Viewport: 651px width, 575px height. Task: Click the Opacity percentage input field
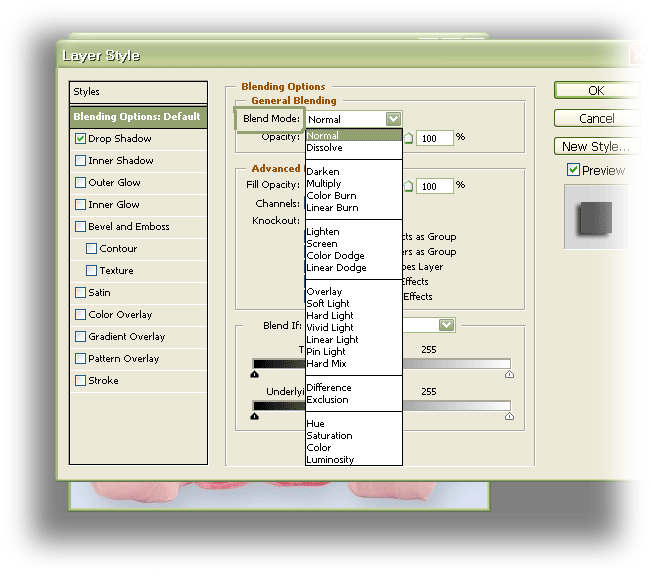click(x=436, y=137)
